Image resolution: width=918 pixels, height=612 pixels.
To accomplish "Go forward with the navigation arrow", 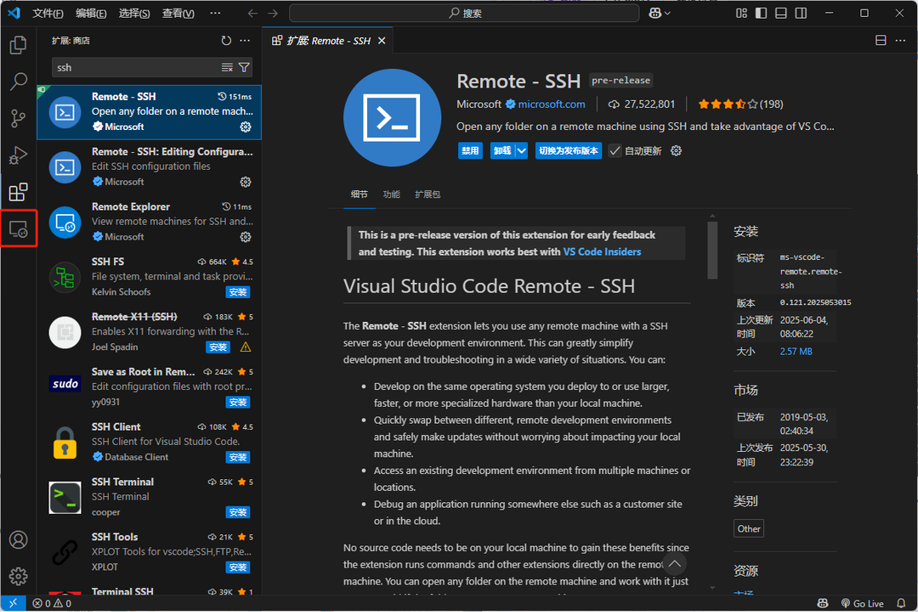I will [273, 13].
